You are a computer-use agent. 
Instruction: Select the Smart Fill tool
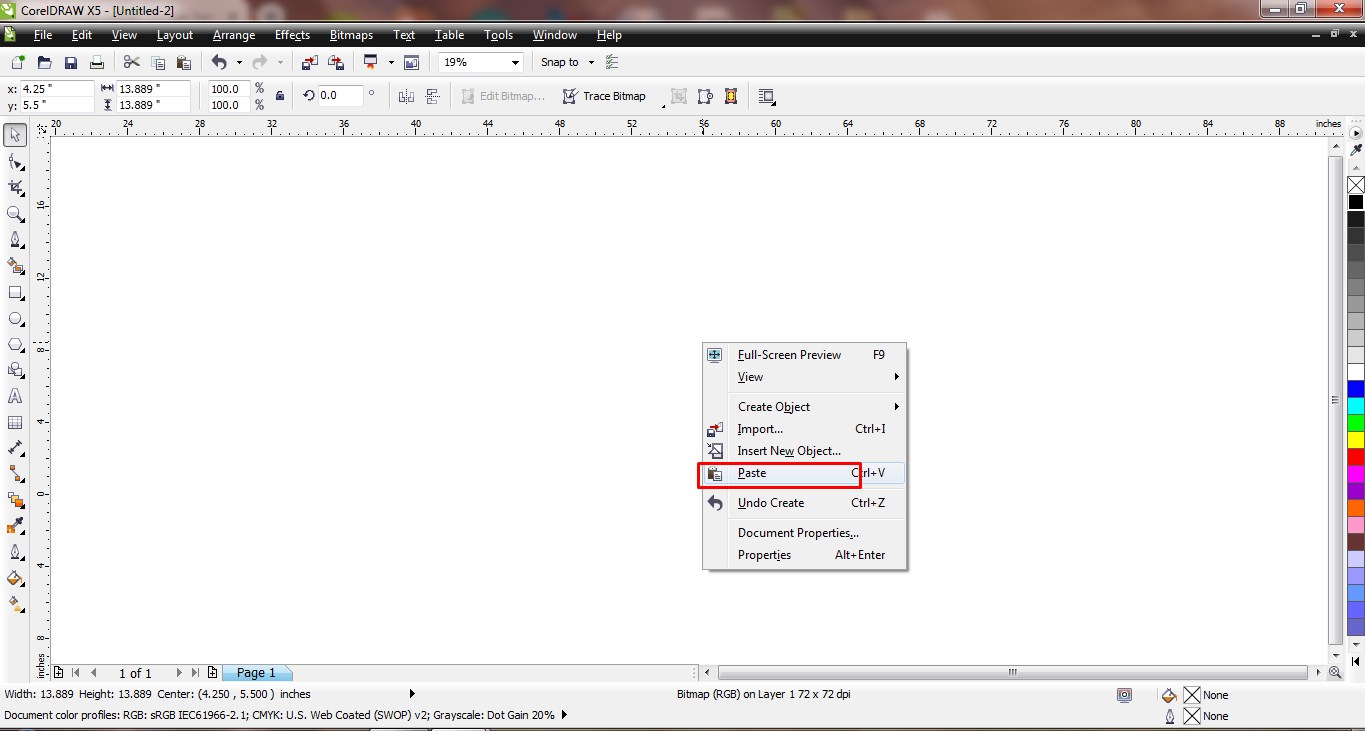coord(16,265)
